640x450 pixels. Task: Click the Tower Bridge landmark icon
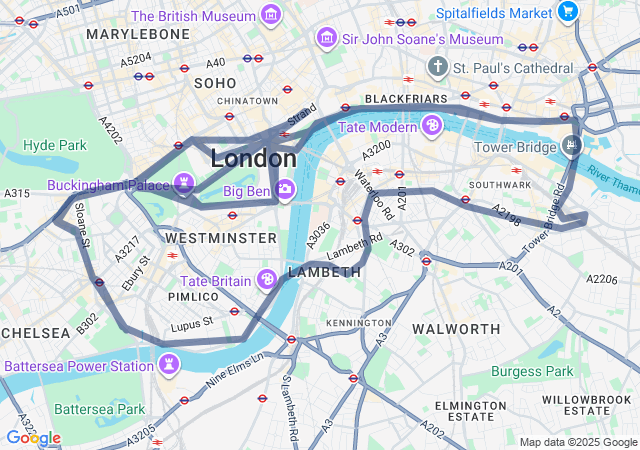click(x=571, y=145)
